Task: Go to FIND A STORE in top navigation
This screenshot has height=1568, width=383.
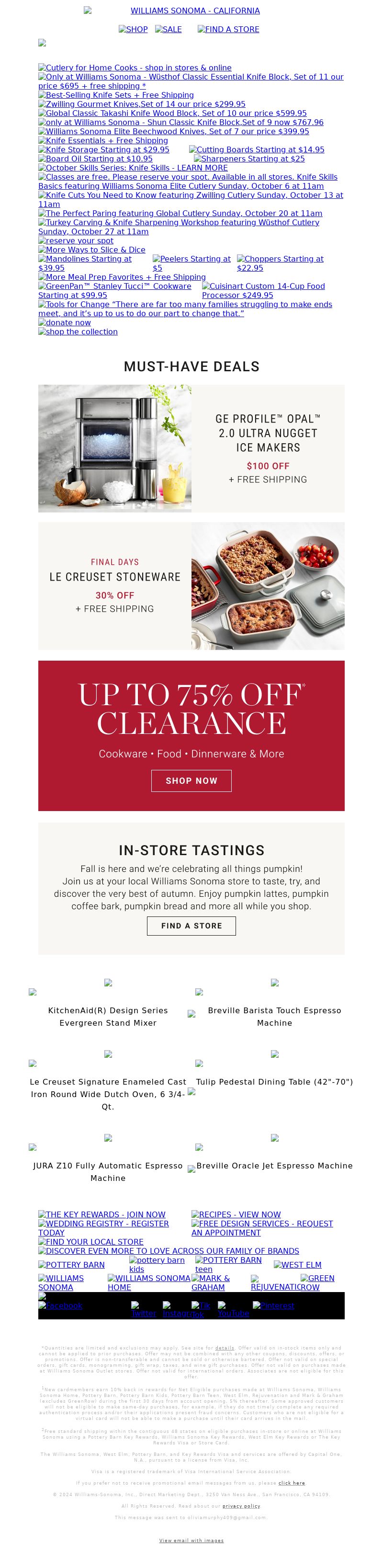Action: point(228,29)
